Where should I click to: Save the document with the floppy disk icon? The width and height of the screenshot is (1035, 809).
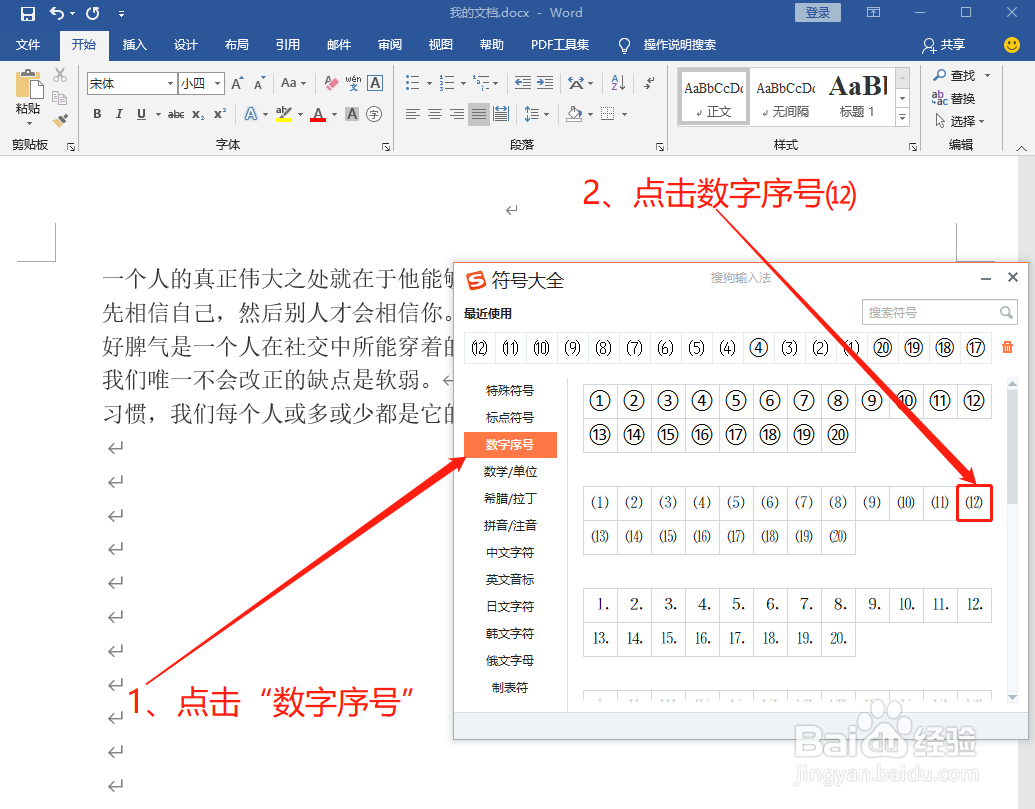tap(27, 13)
